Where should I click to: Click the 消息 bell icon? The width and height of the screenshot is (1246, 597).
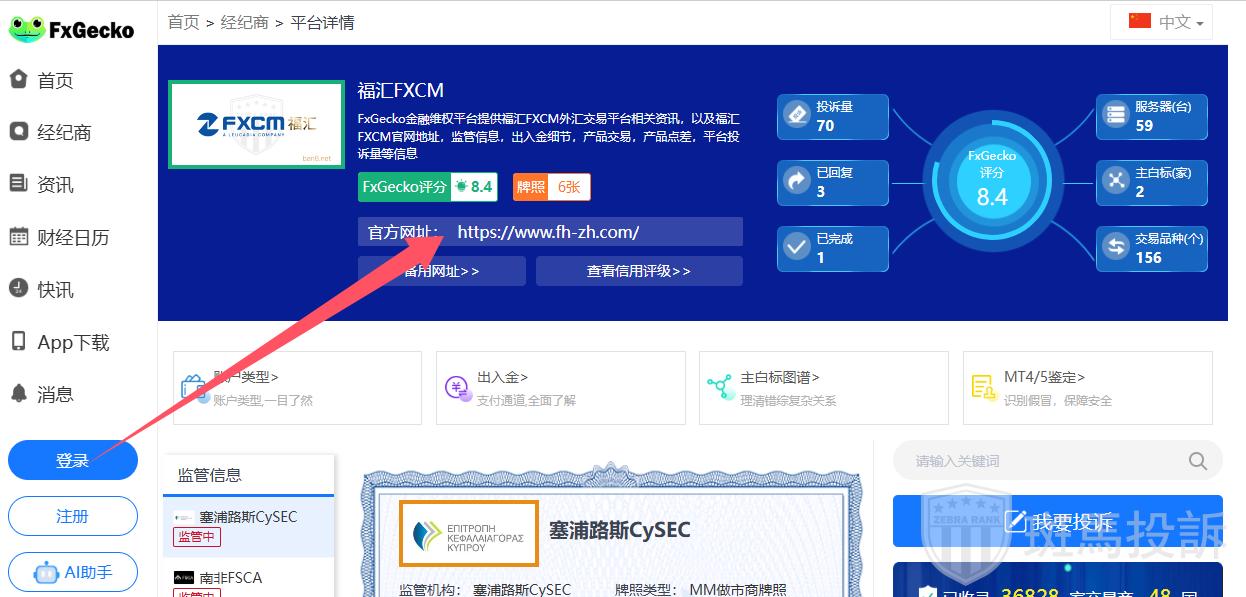[19, 394]
